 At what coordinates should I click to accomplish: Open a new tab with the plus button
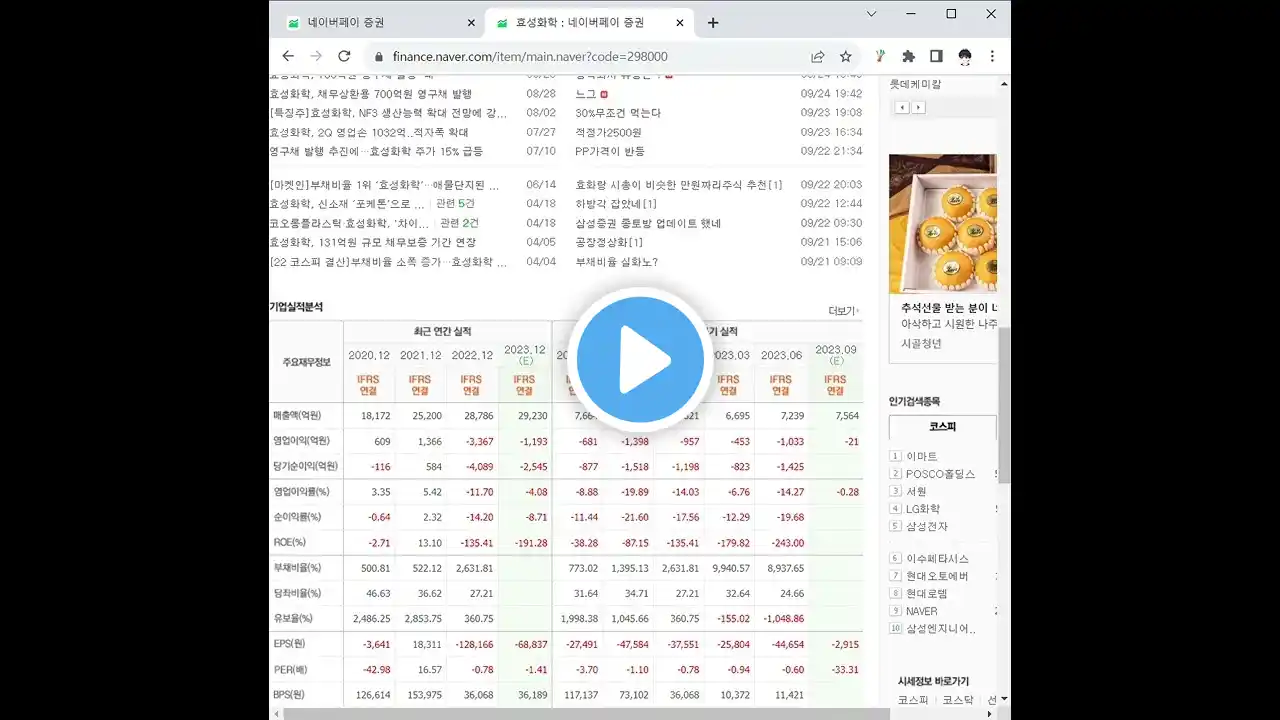[x=713, y=22]
